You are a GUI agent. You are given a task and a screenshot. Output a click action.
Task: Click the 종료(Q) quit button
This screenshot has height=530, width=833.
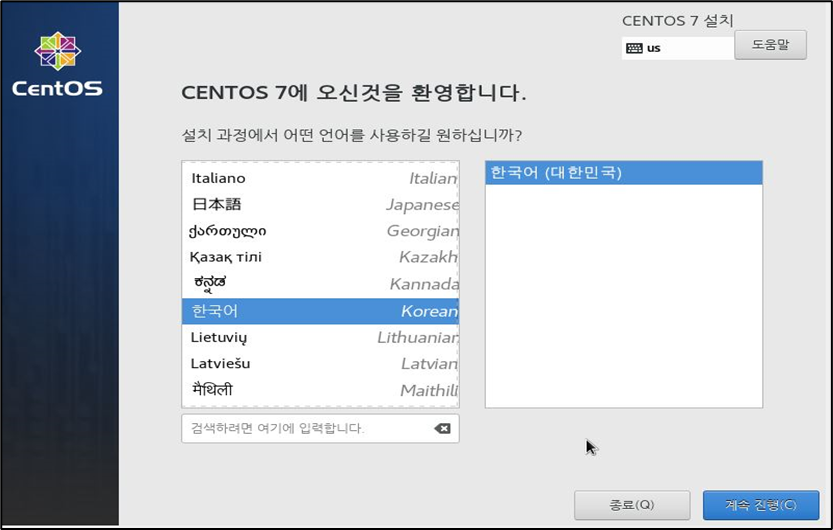(x=632, y=505)
